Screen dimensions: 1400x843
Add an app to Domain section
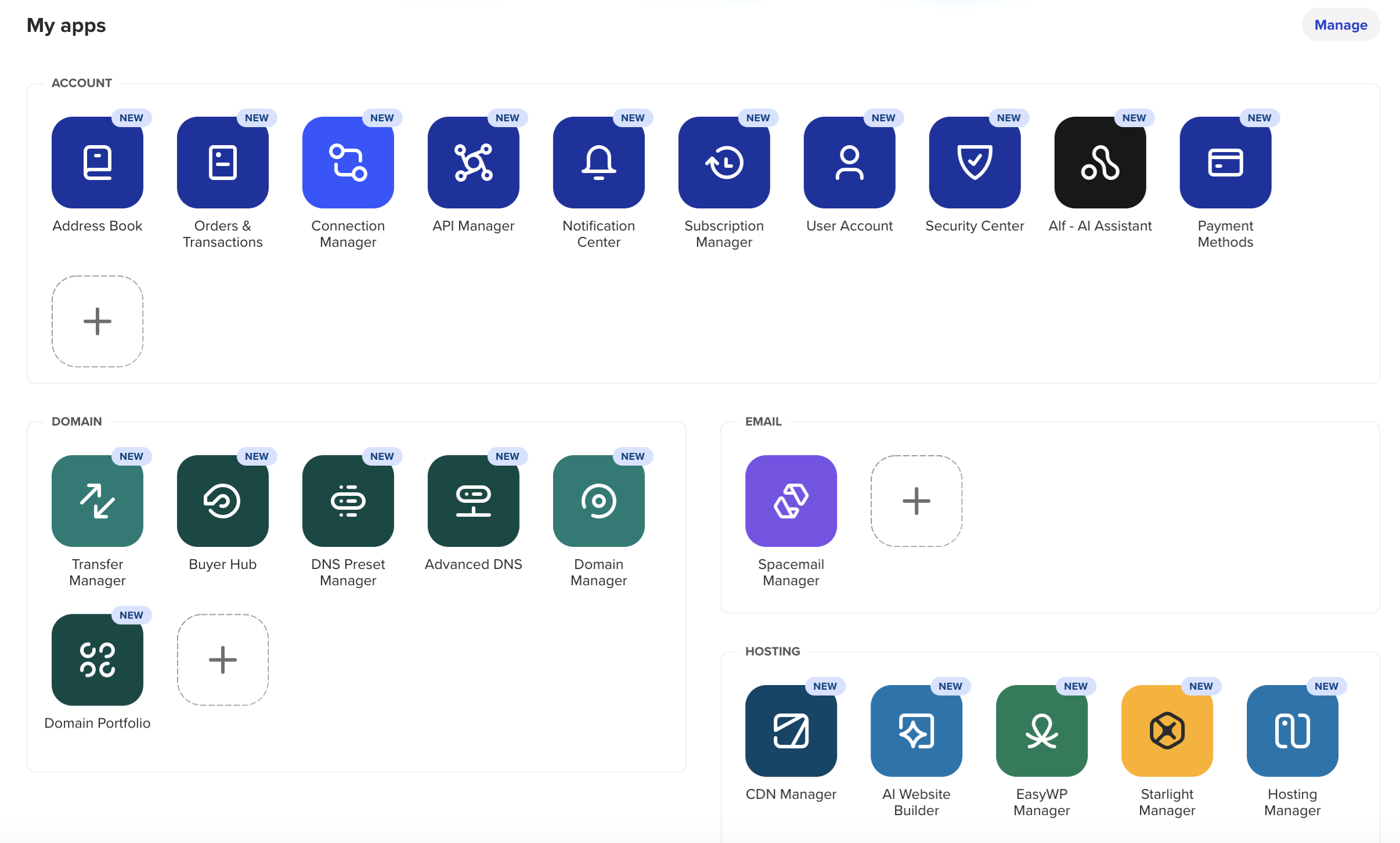223,660
